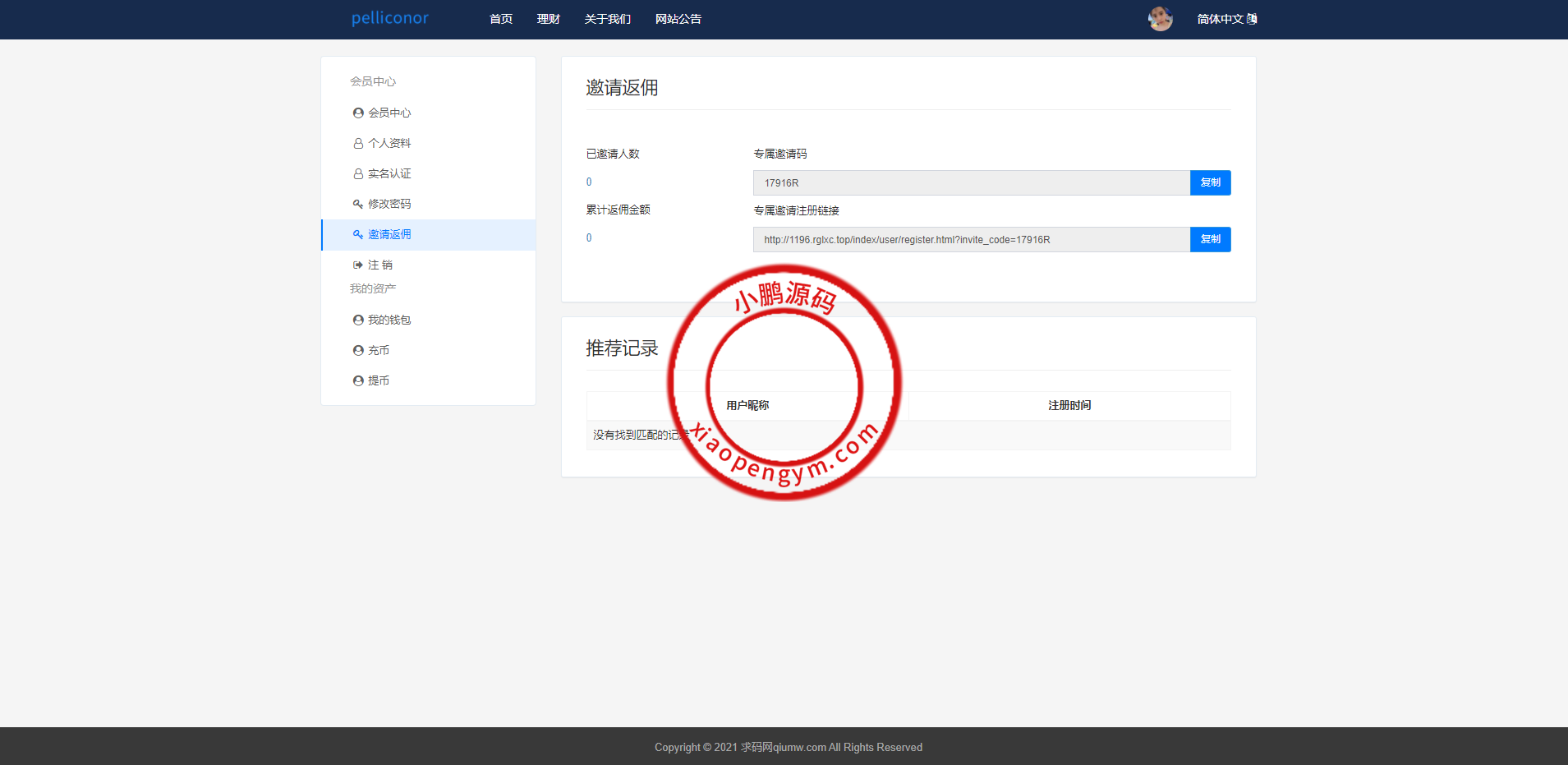The image size is (1568, 765).
Task: Sort by 注册时间 column header
Action: (1069, 406)
